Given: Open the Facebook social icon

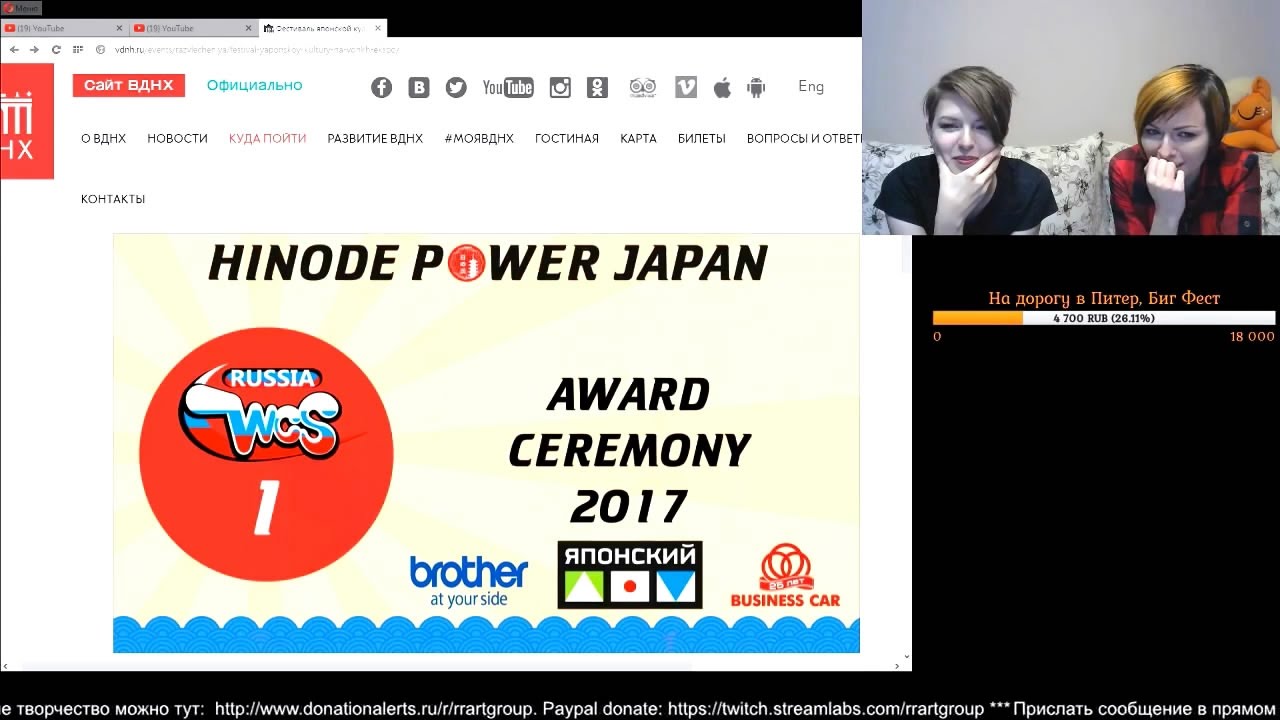Looking at the screenshot, I should pyautogui.click(x=381, y=87).
